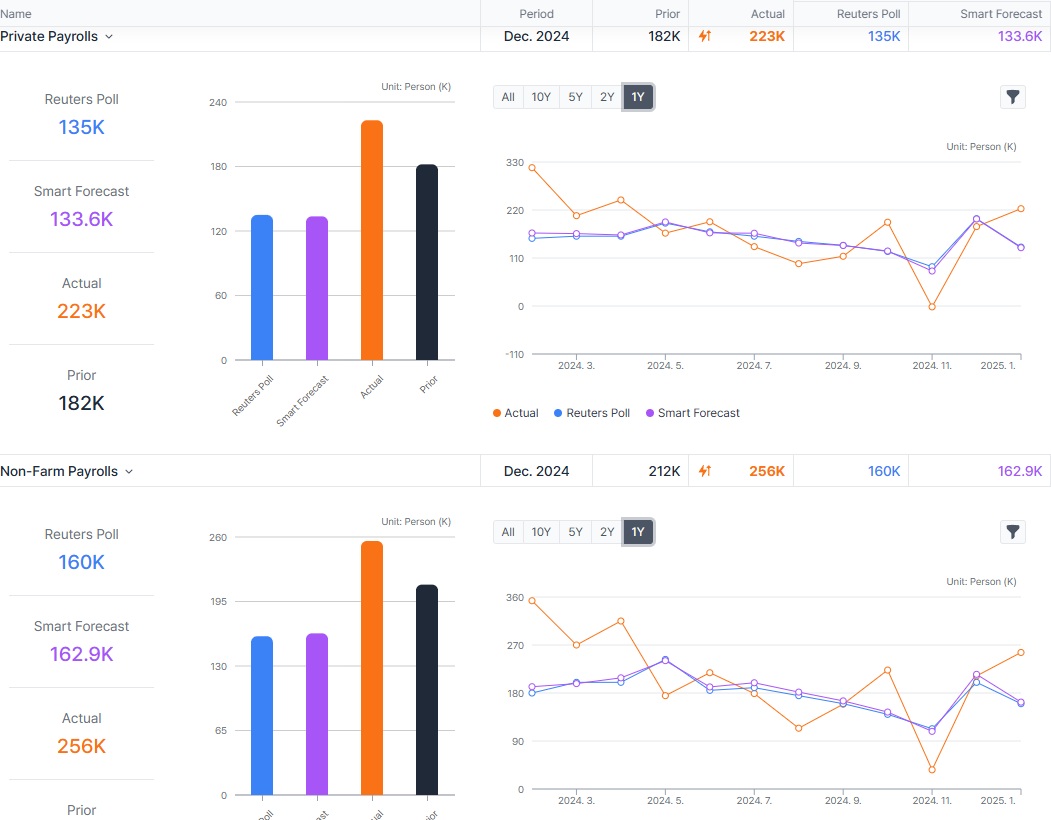Hide the Smart Forecast series in the legend

click(692, 413)
